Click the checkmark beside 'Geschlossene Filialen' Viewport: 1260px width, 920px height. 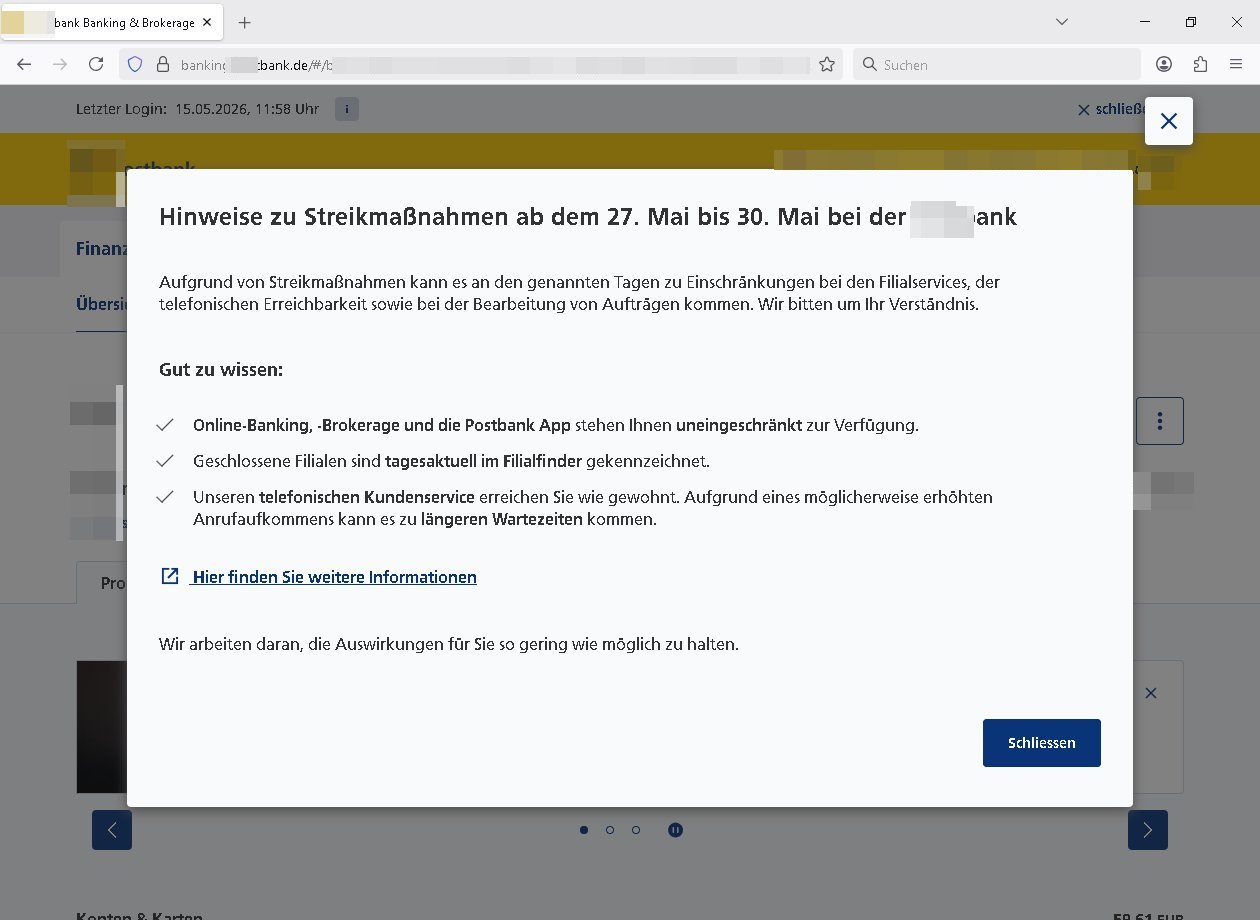[165, 461]
